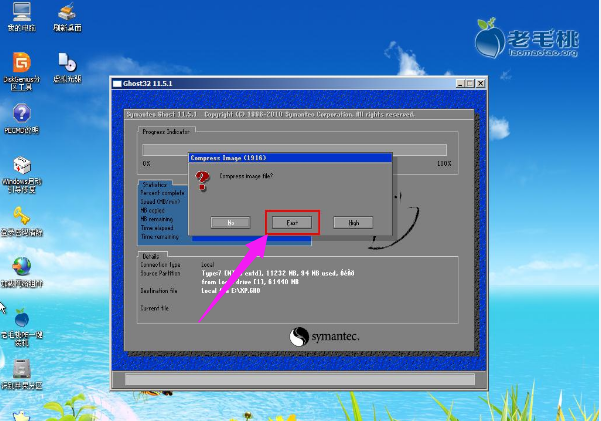Click the red question mark dialog icon
This screenshot has width=601, height=421.
[203, 180]
